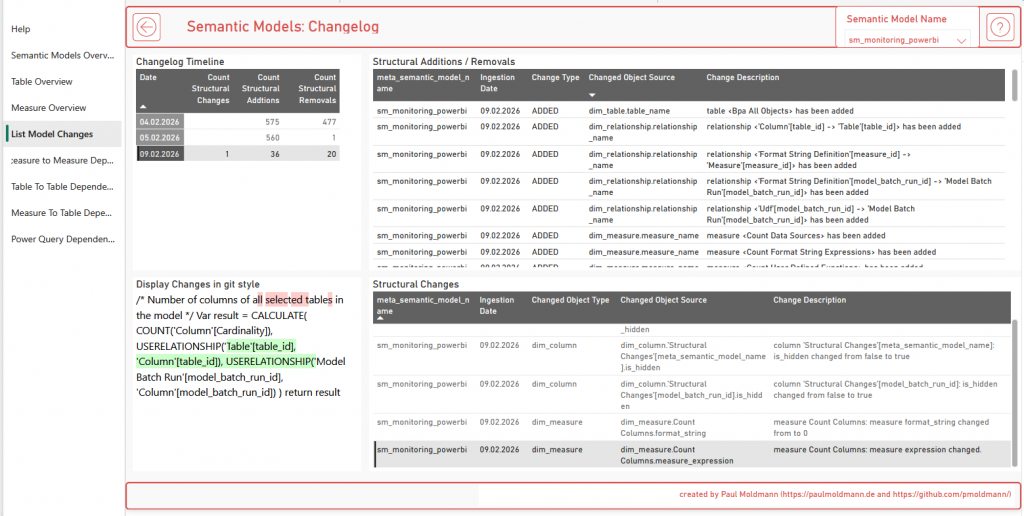The image size is (1024, 516).
Task: Sort by Change Type column header
Action: click(x=555, y=77)
